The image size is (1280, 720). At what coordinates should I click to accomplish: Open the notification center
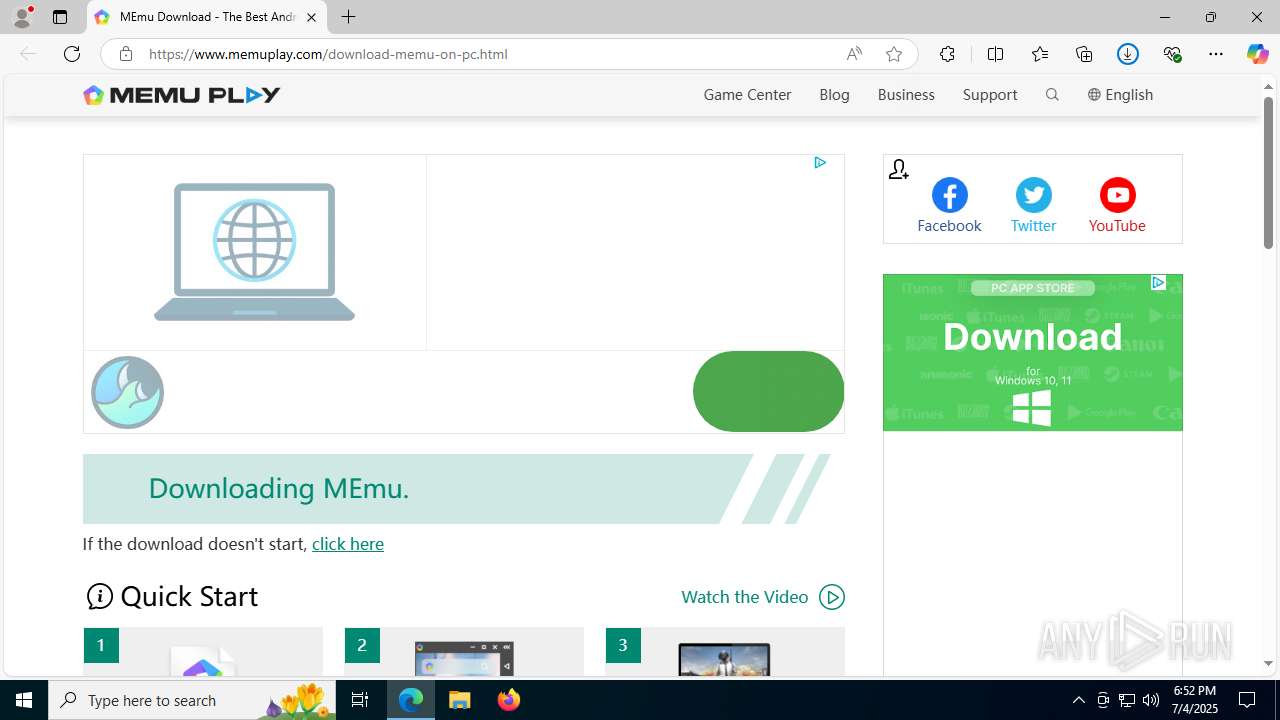pos(1247,700)
